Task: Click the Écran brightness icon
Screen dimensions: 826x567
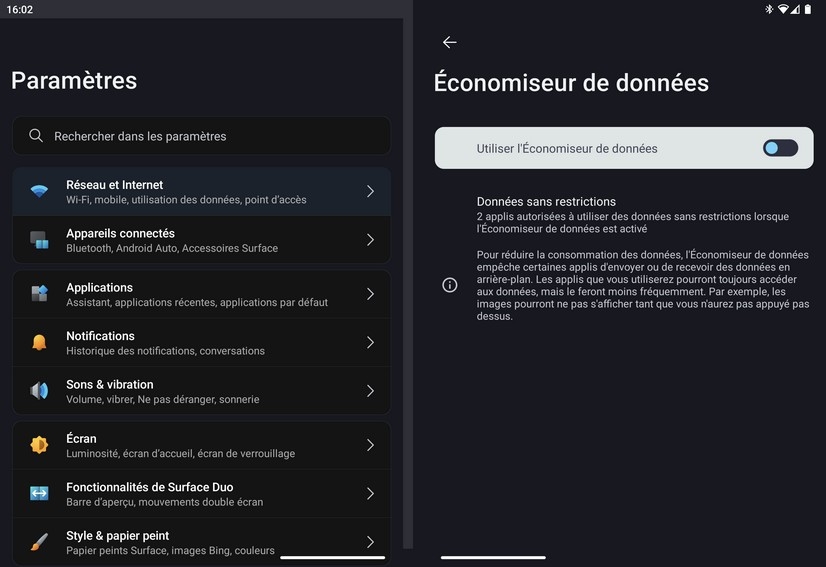Action: click(x=39, y=445)
